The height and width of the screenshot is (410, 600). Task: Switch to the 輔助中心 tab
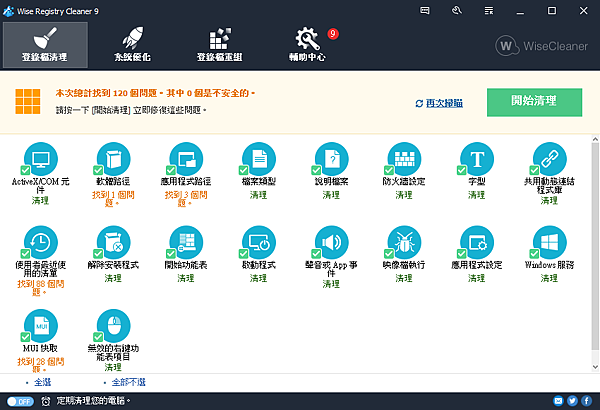pos(307,45)
